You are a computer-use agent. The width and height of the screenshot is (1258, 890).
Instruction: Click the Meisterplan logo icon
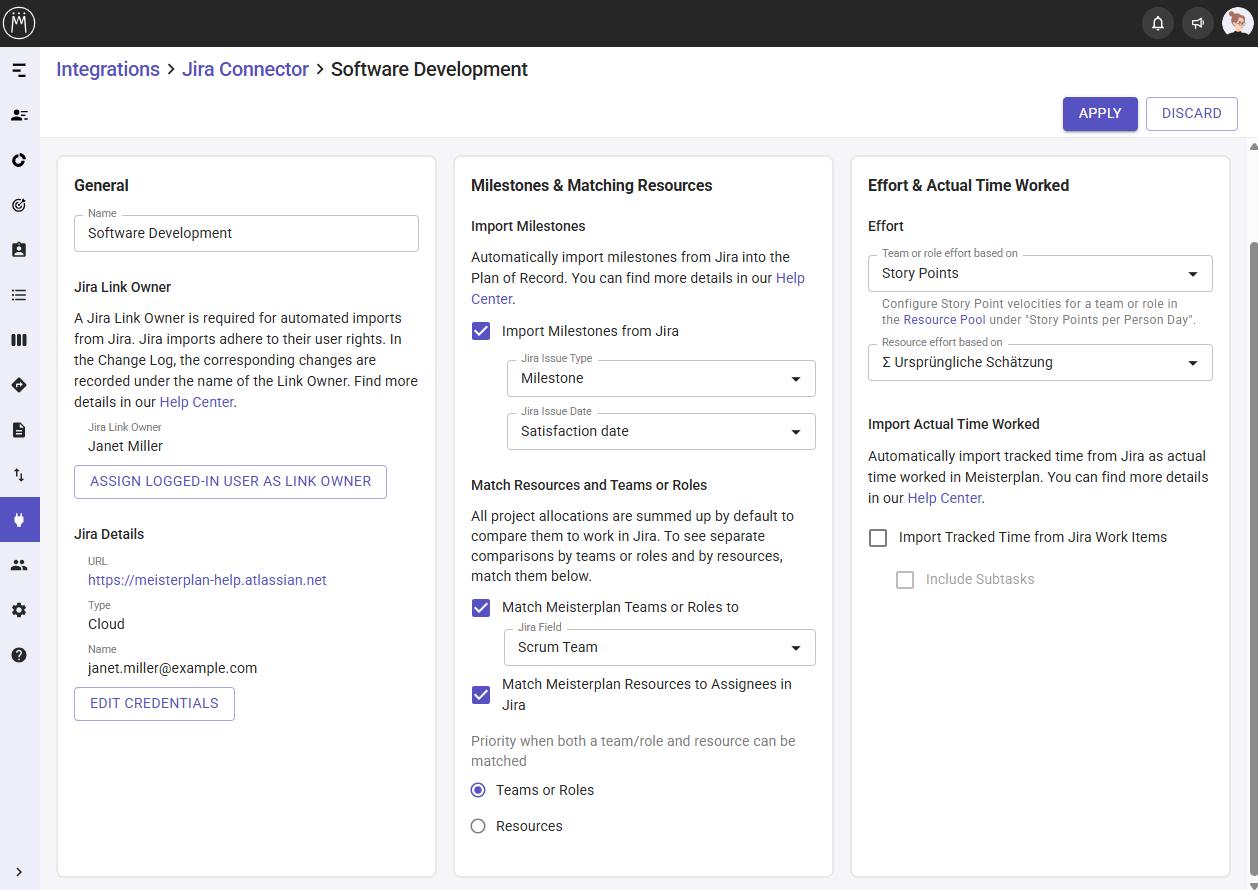[x=19, y=23]
